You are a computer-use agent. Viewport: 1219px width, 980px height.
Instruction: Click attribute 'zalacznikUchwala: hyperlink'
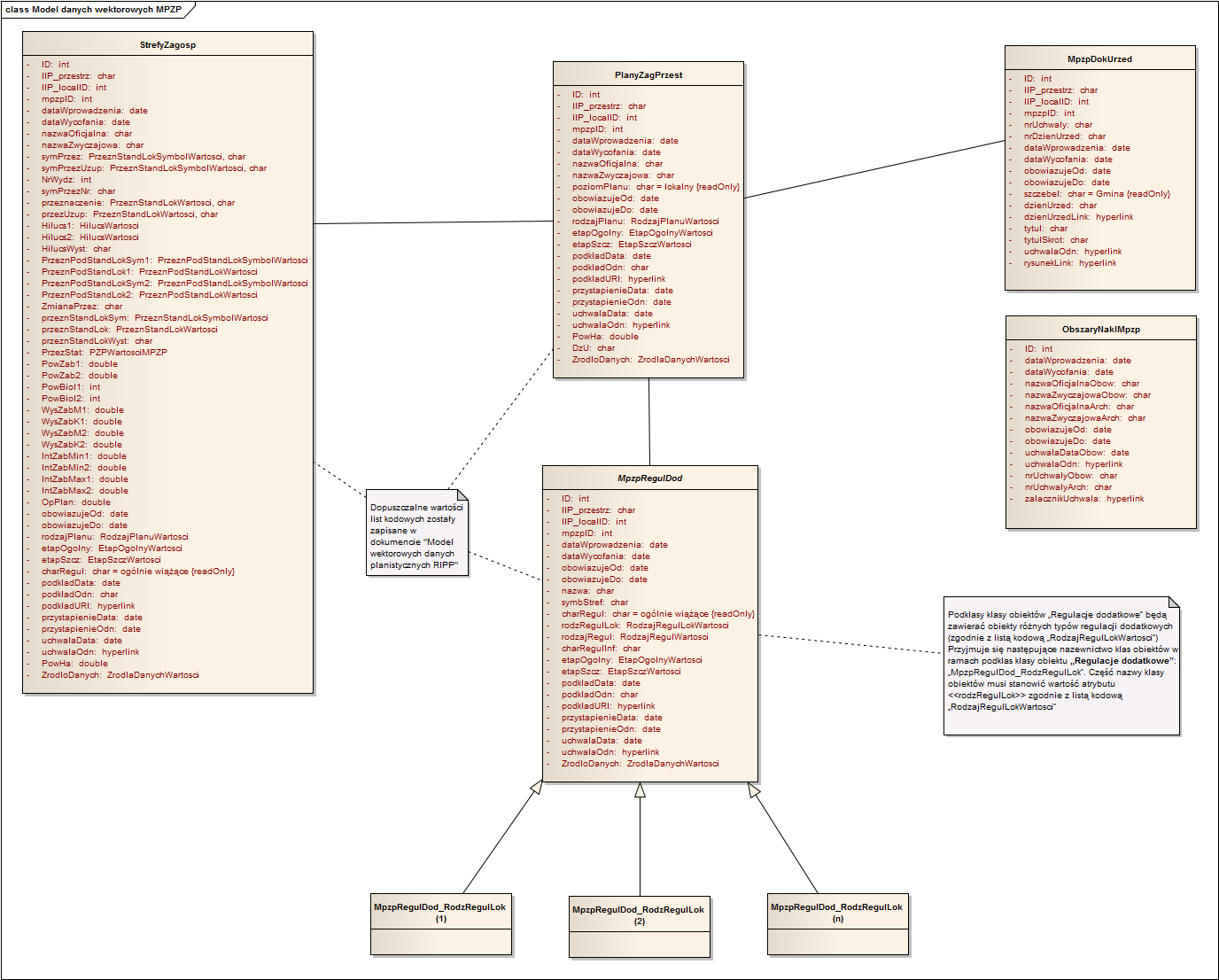1084,499
